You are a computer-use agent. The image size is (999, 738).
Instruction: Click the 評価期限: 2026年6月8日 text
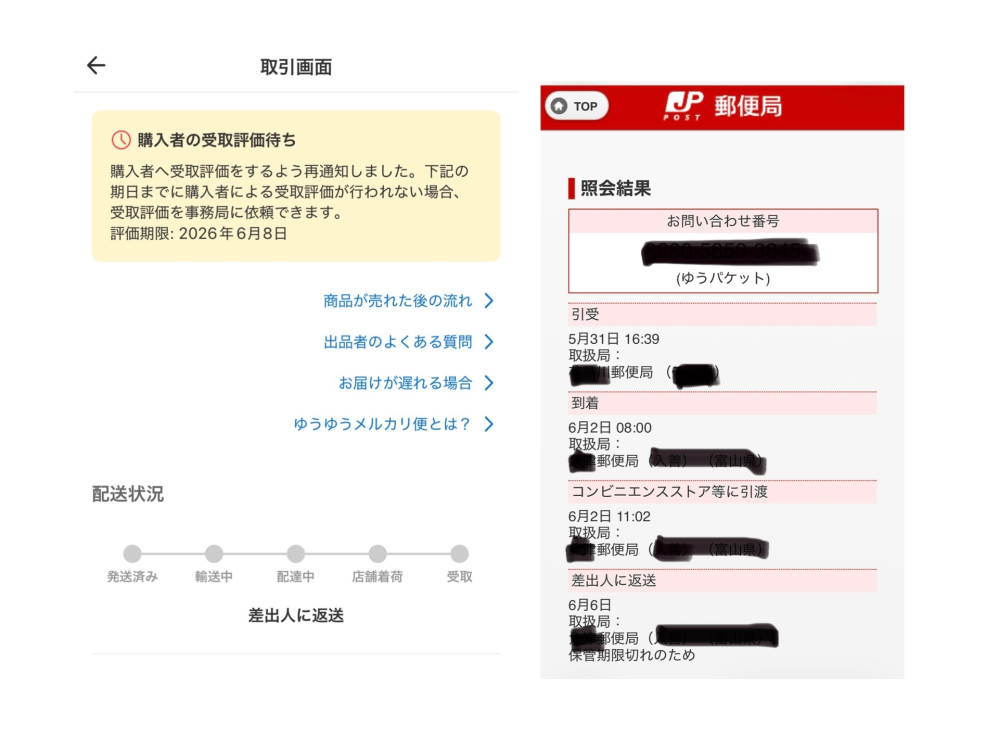tap(199, 234)
